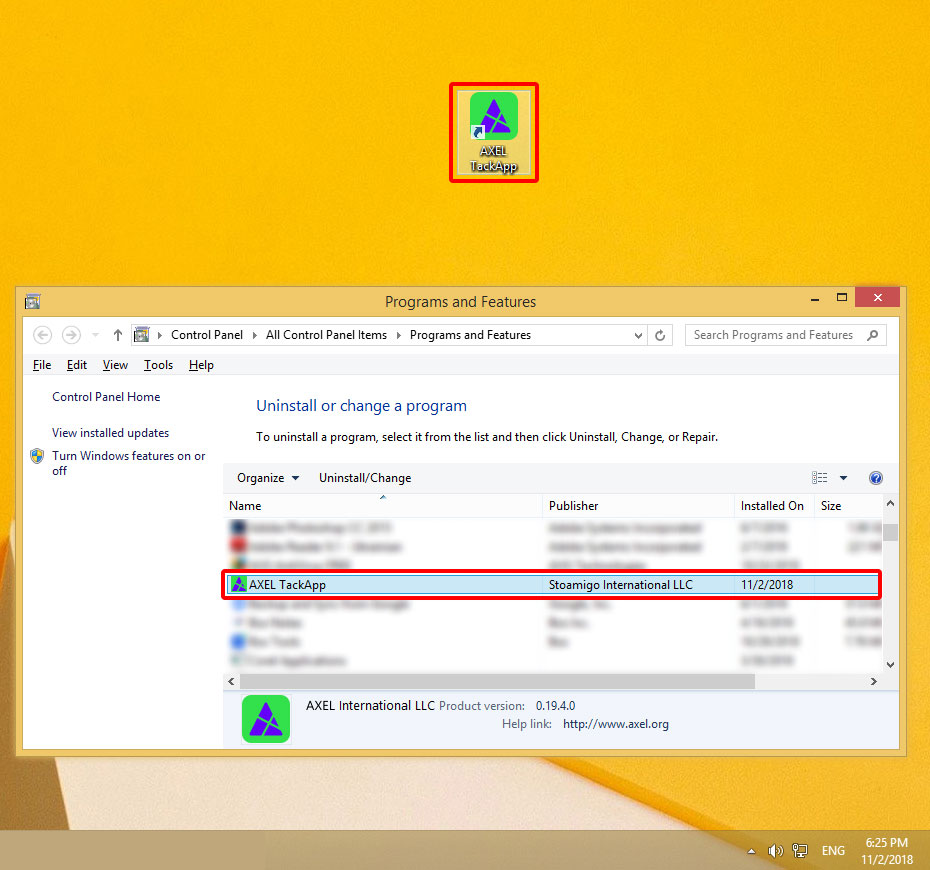Expand chevron after All Control Panel Items
The height and width of the screenshot is (870, 930).
[399, 335]
